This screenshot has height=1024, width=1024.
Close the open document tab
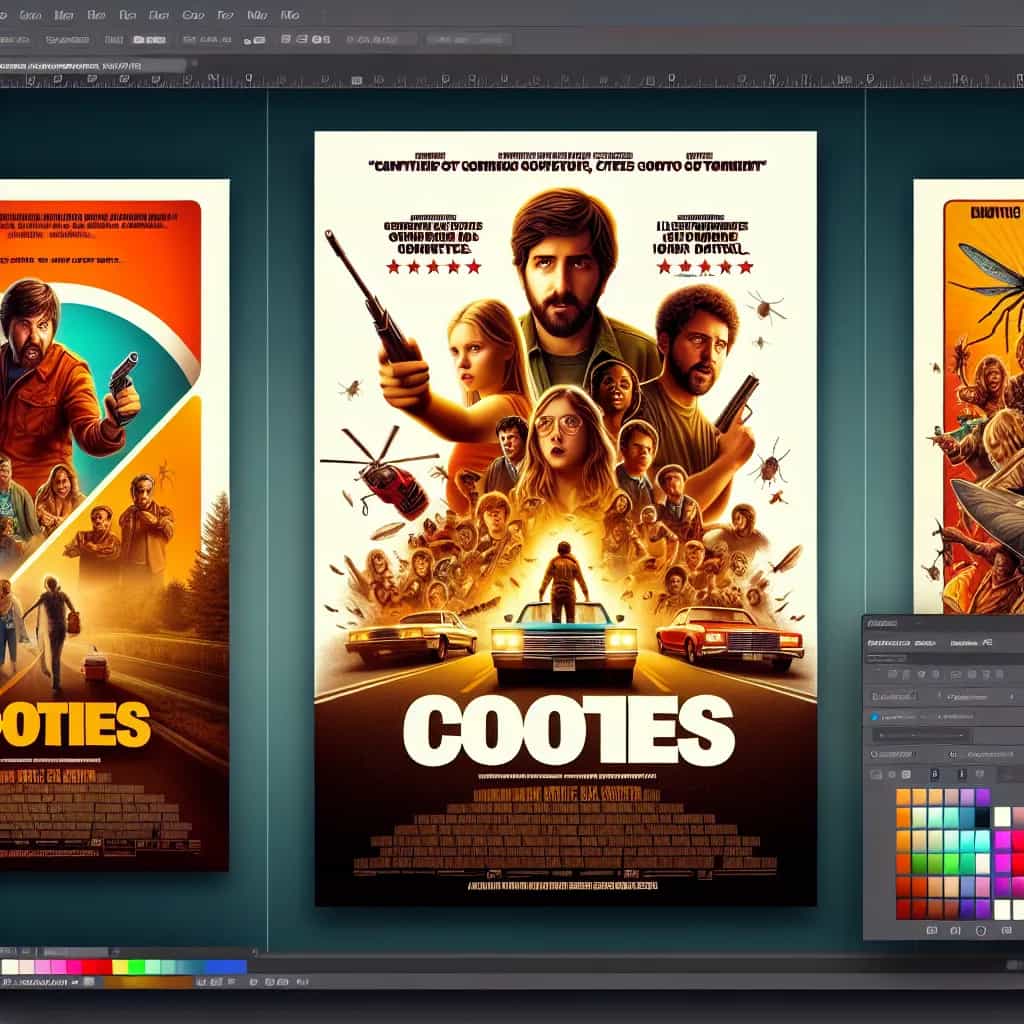click(x=193, y=65)
